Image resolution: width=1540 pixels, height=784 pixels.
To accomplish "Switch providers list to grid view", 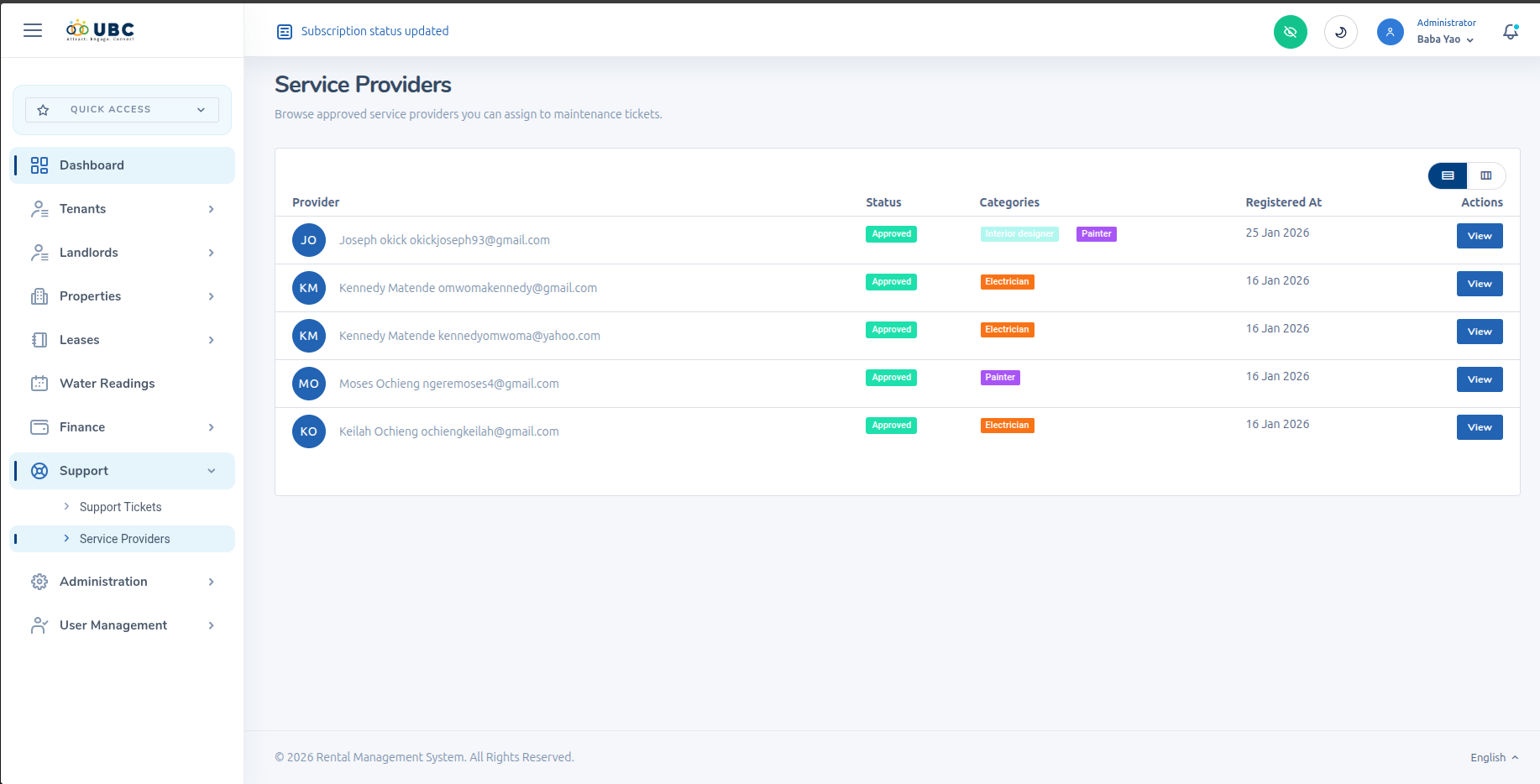I will click(x=1486, y=175).
